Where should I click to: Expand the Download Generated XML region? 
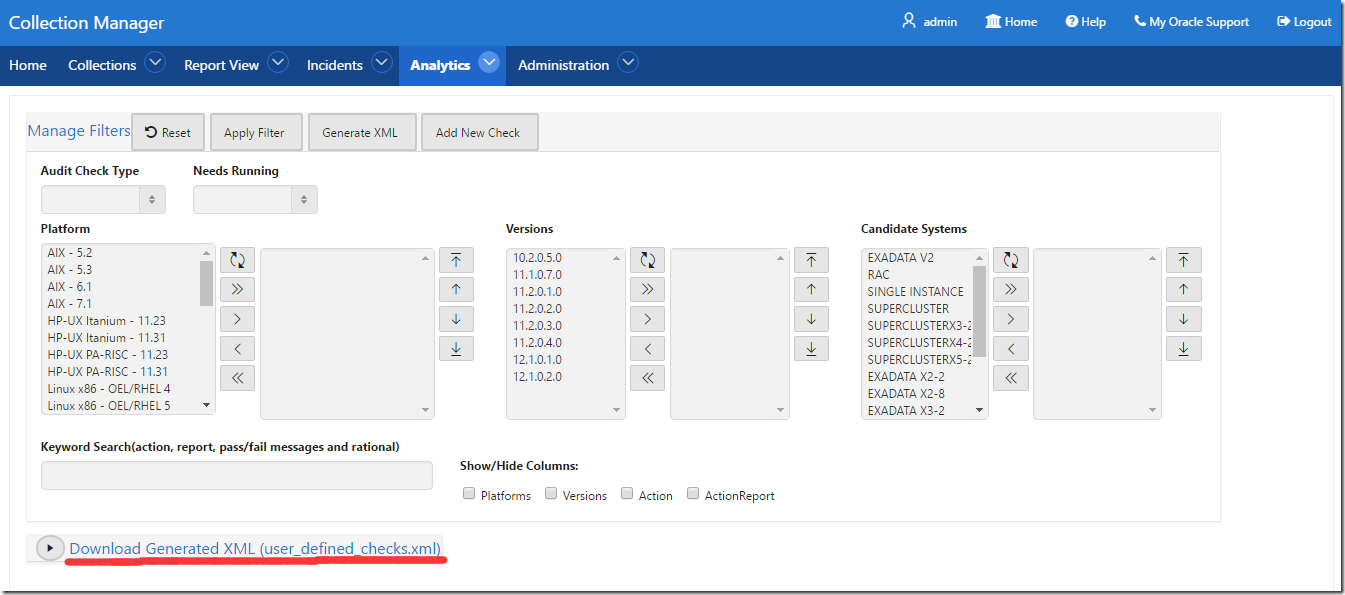click(49, 548)
